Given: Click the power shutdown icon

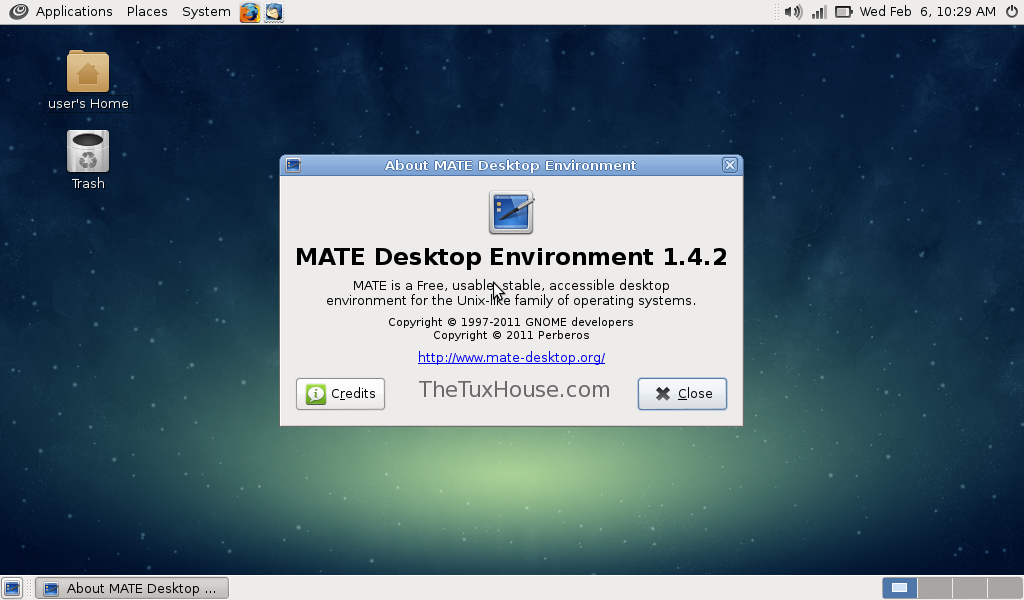Looking at the screenshot, I should pos(1011,12).
